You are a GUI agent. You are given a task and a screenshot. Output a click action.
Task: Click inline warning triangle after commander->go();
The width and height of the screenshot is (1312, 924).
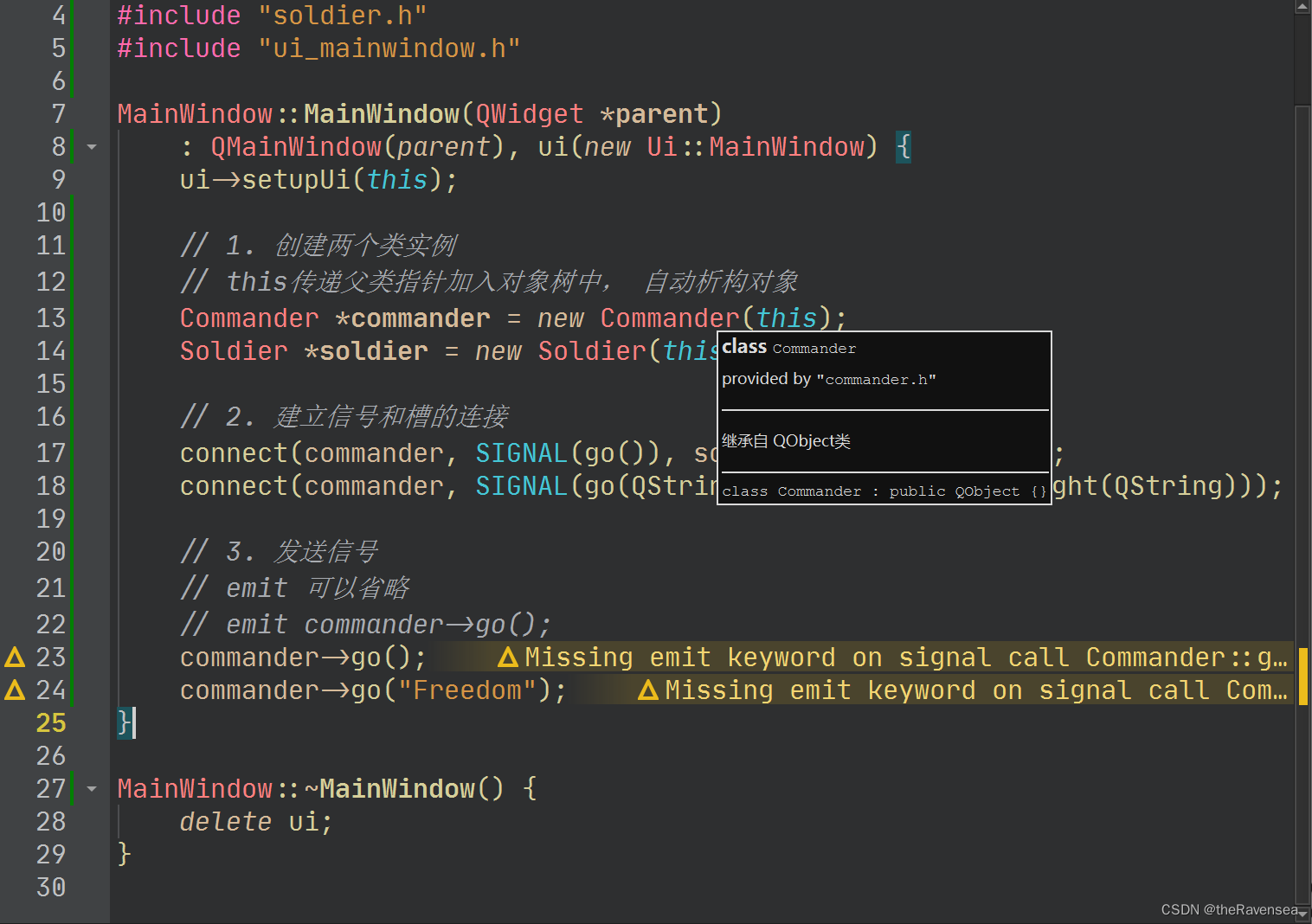(508, 658)
